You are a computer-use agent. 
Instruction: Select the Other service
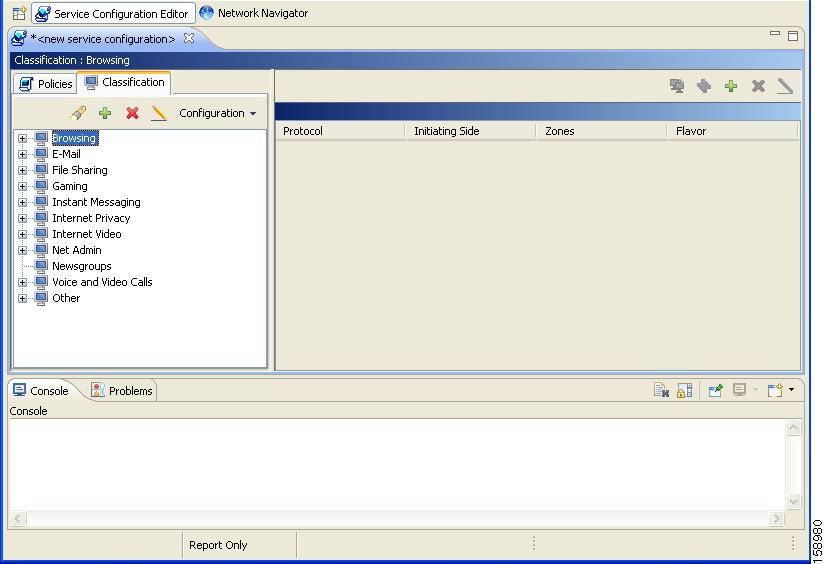coord(66,298)
